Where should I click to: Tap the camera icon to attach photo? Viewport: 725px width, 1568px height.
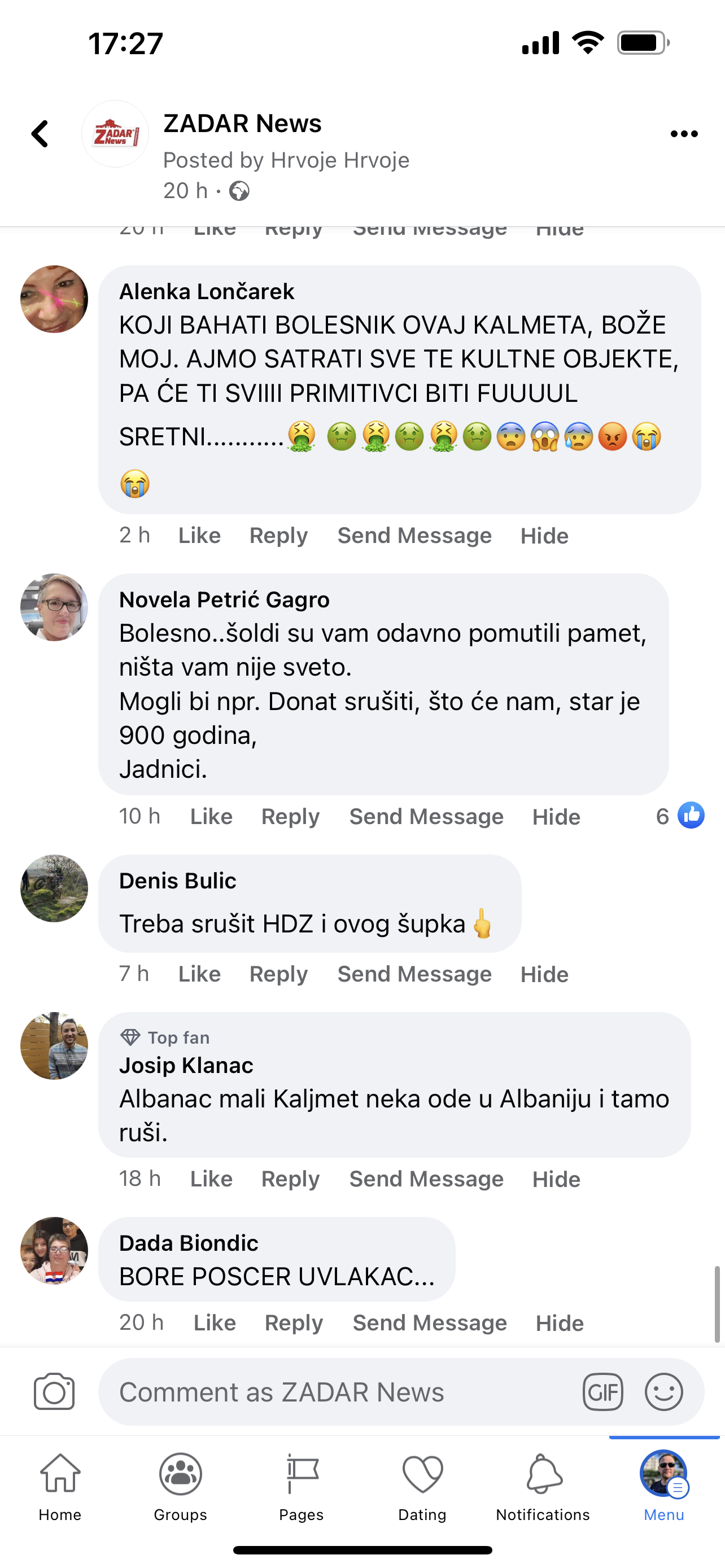point(54,1391)
